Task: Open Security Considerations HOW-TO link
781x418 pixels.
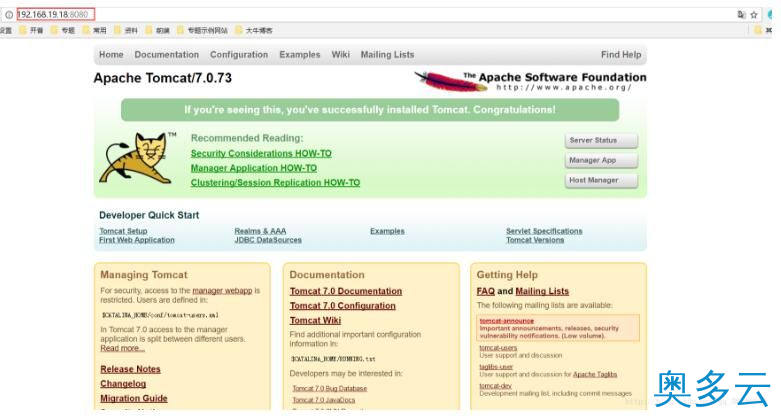Action: point(261,153)
